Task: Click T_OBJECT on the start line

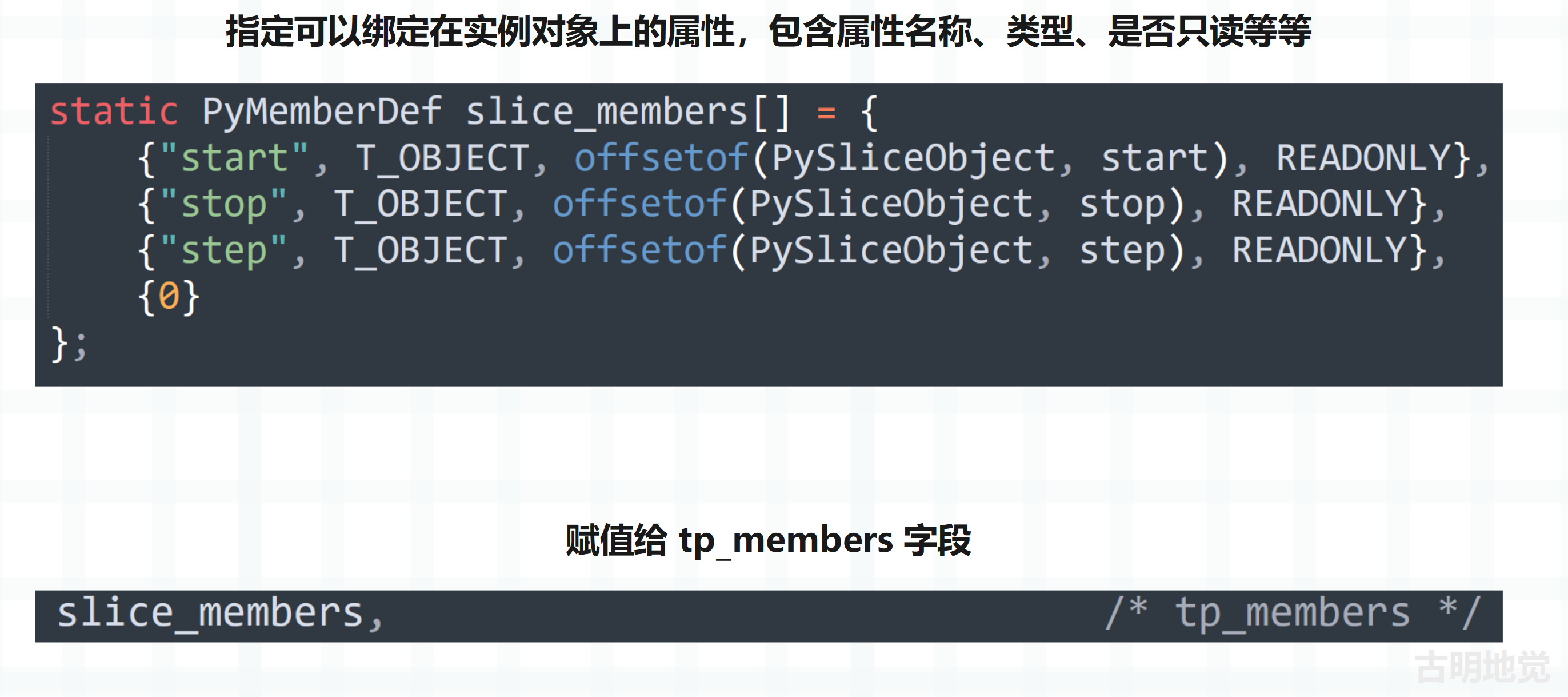Action: (442, 158)
